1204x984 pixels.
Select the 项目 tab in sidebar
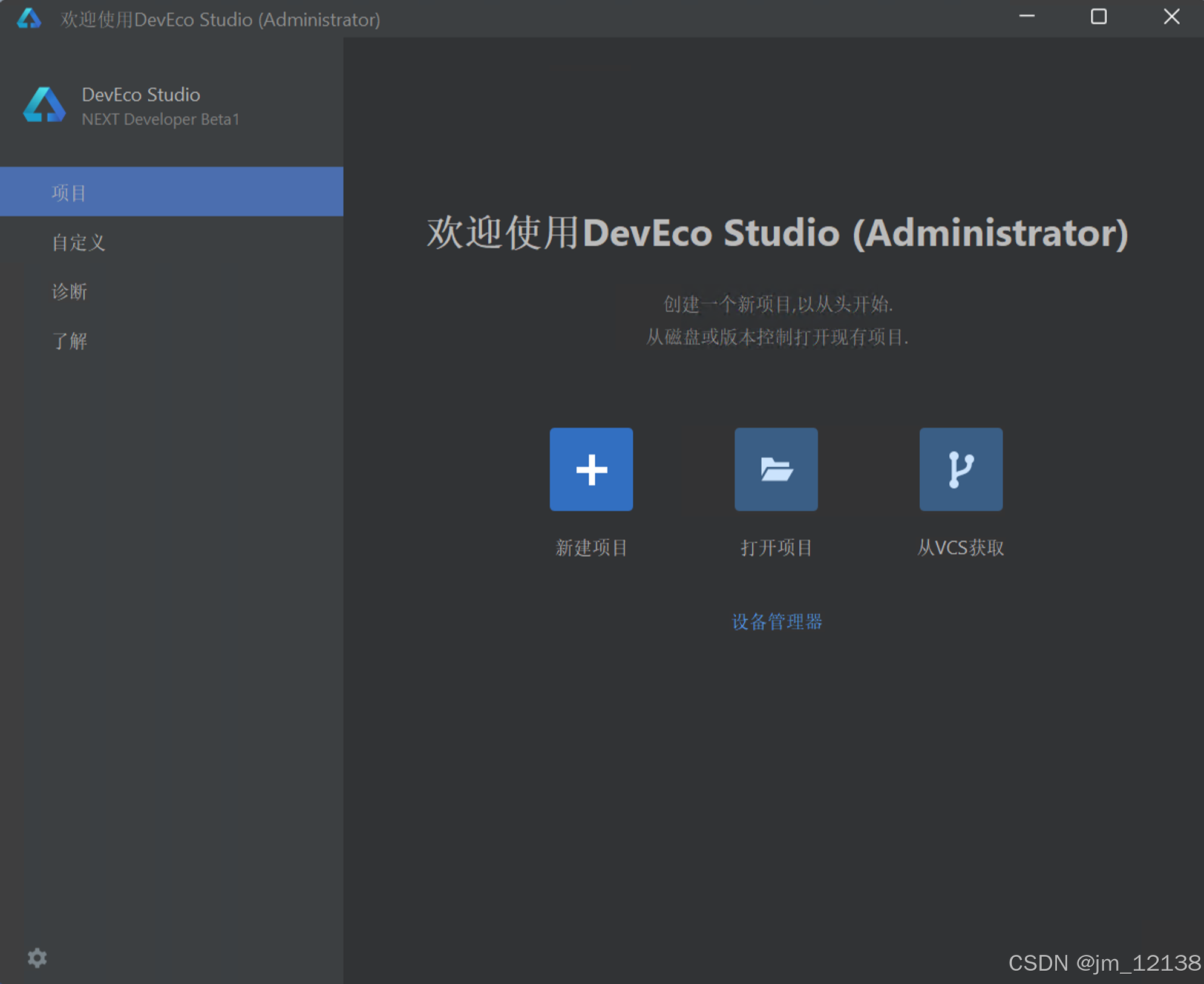172,192
